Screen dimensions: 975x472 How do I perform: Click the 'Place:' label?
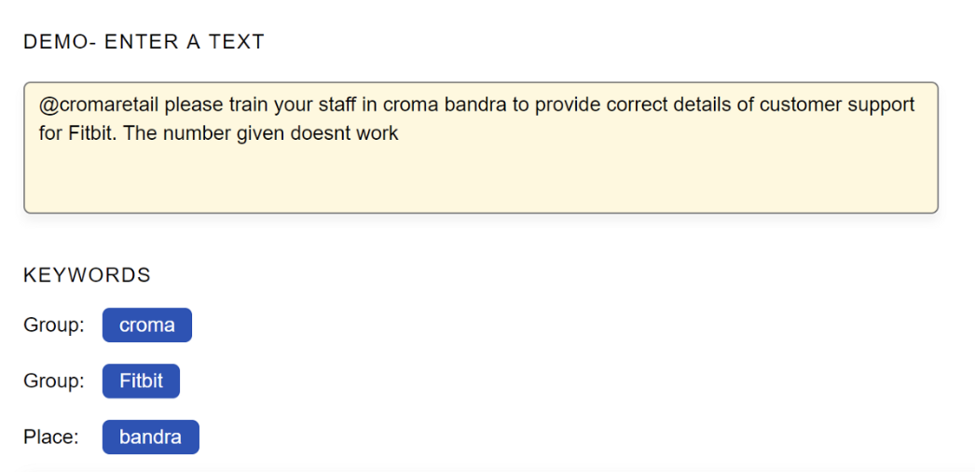coord(53,437)
